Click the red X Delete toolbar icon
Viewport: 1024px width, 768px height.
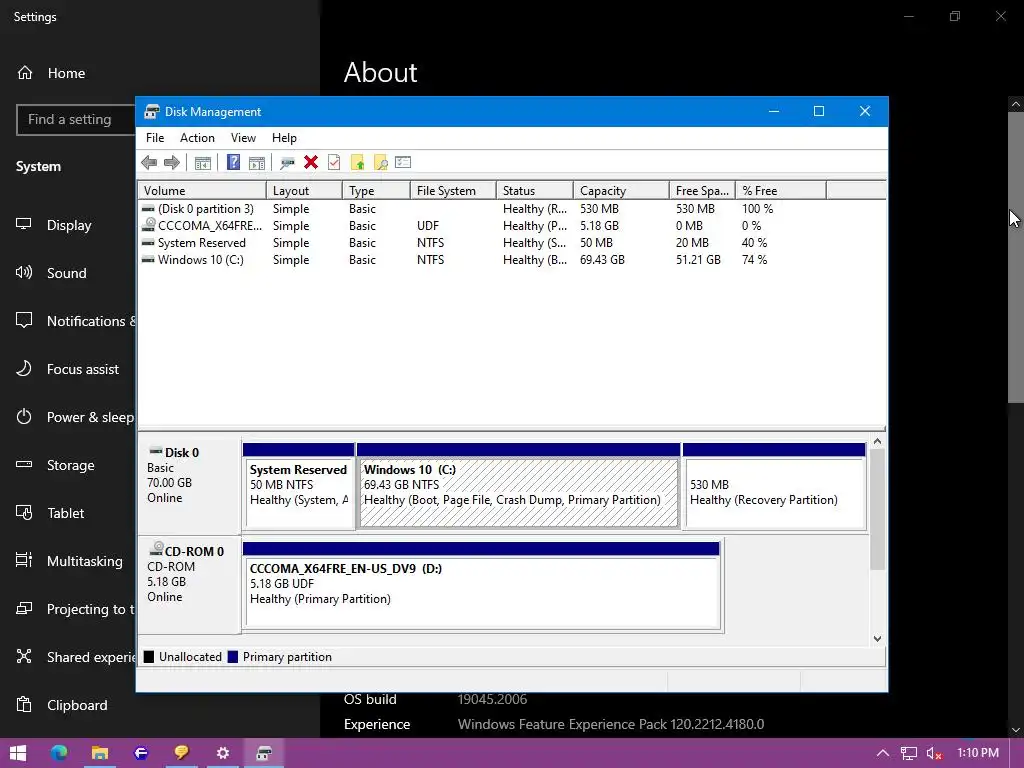point(311,162)
